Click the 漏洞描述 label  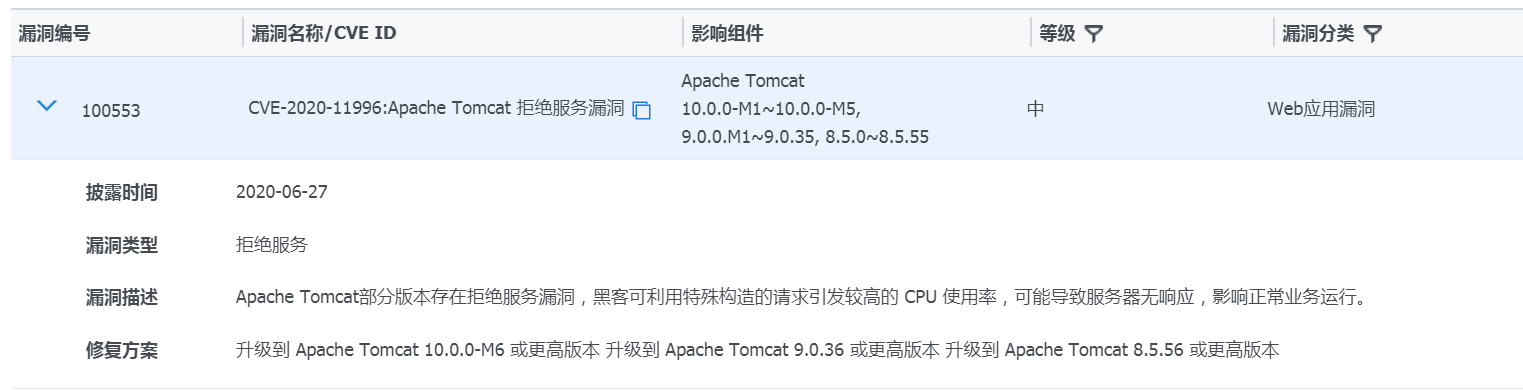click(x=122, y=298)
